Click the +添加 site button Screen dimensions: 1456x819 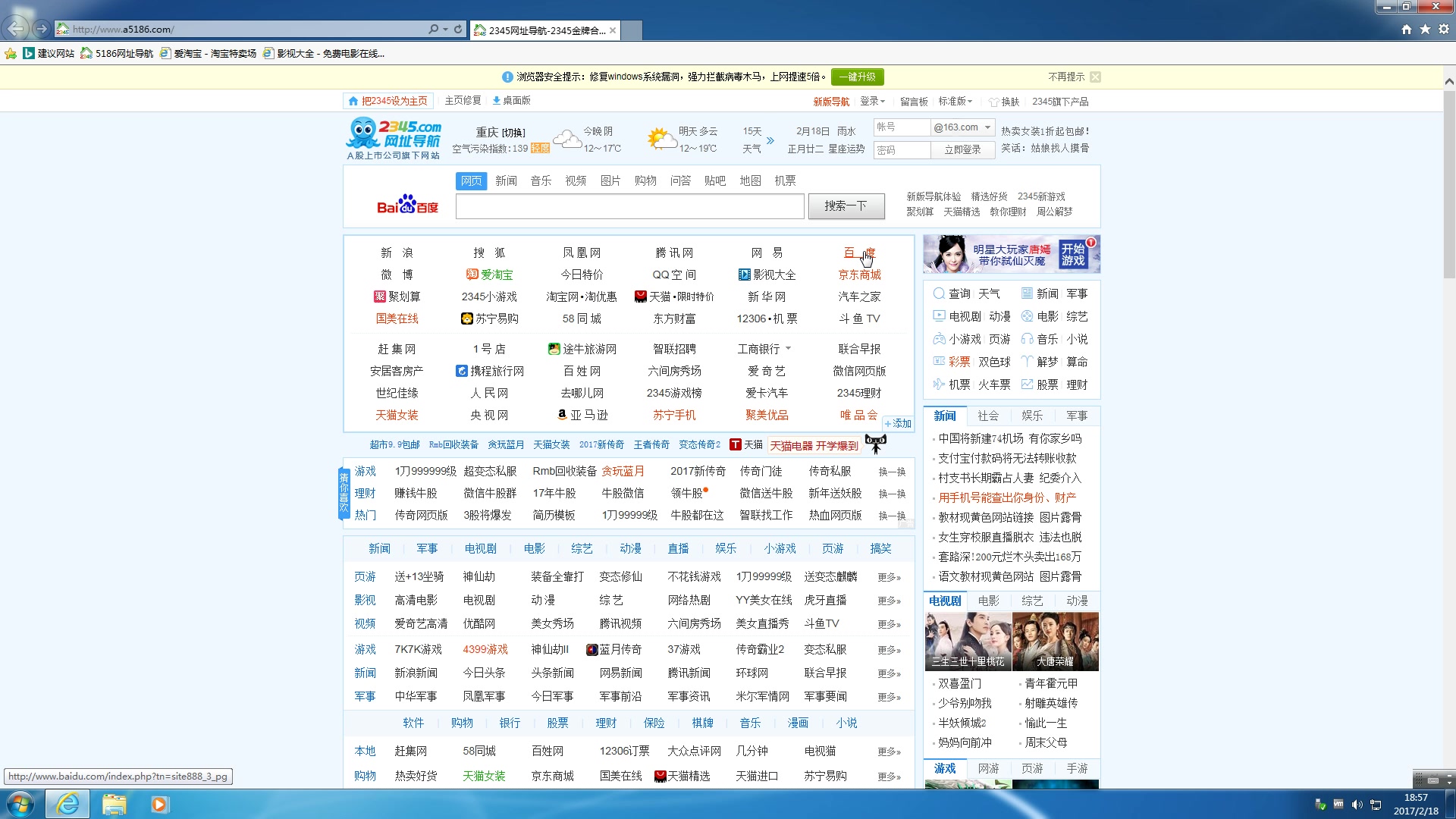click(x=898, y=423)
